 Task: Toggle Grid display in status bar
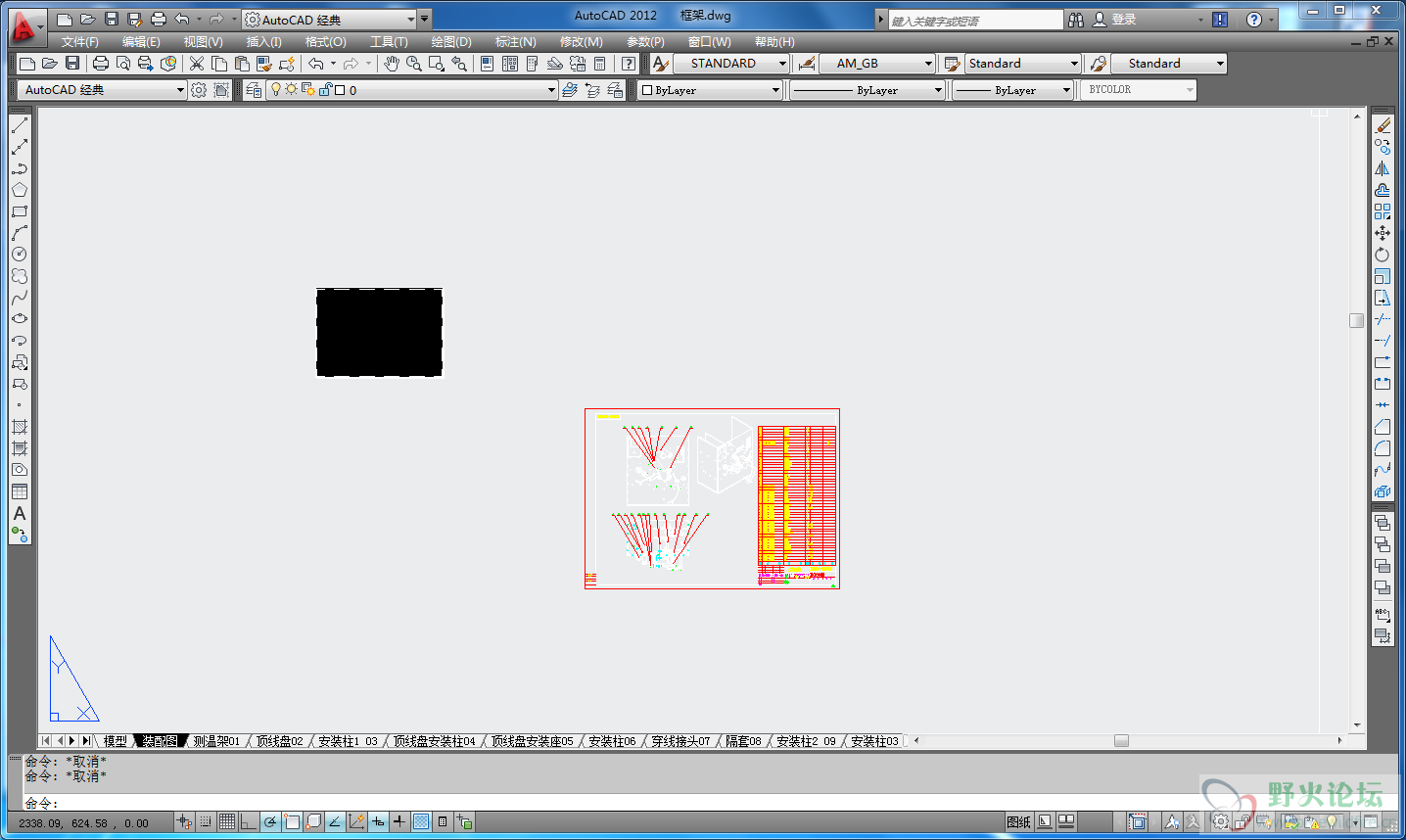pos(227,822)
